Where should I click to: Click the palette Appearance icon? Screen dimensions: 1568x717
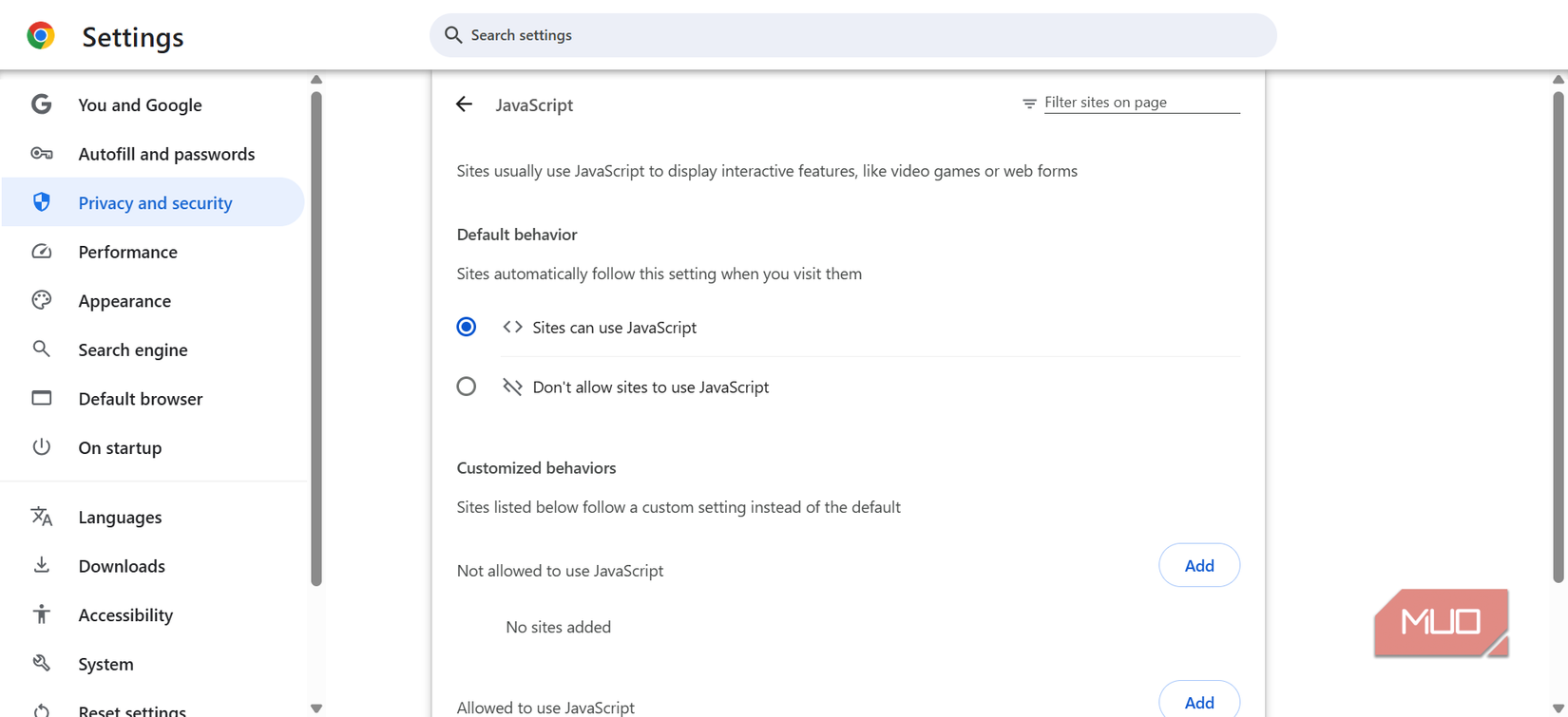[41, 300]
